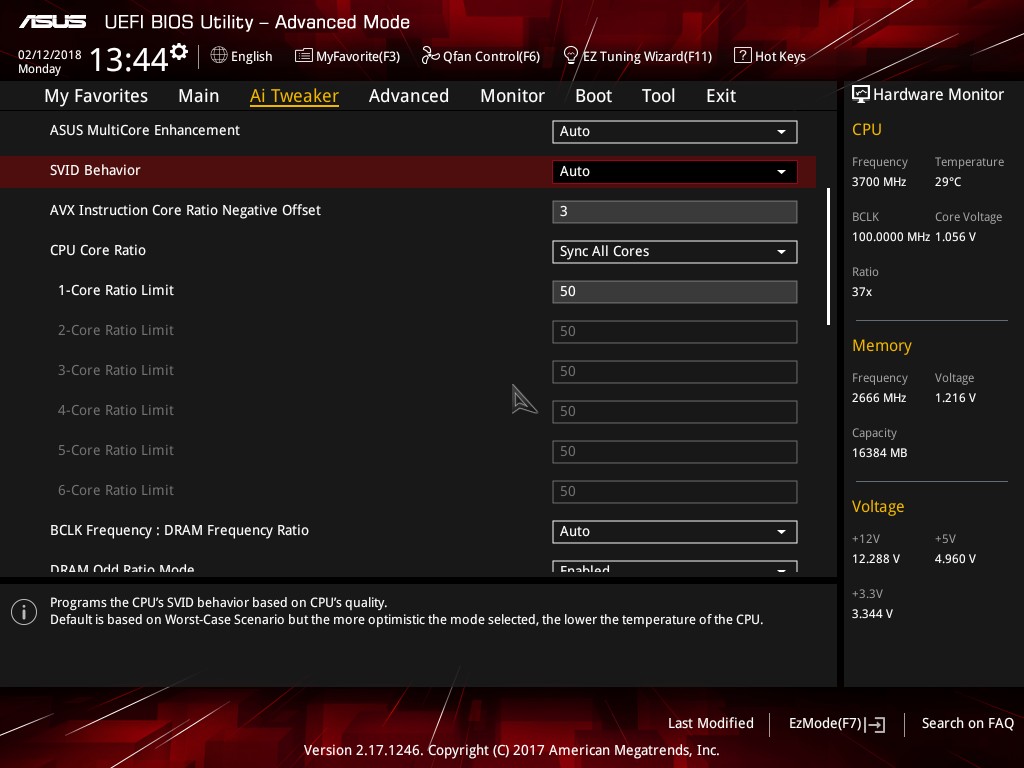Click the Capacity value 16384 MB
Viewport: 1024px width, 768px height.
pos(880,453)
